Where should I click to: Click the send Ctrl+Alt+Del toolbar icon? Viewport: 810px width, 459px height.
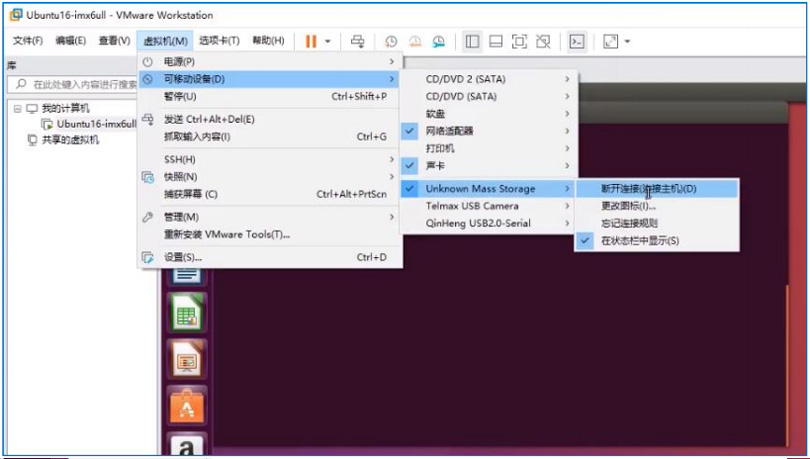click(x=357, y=41)
